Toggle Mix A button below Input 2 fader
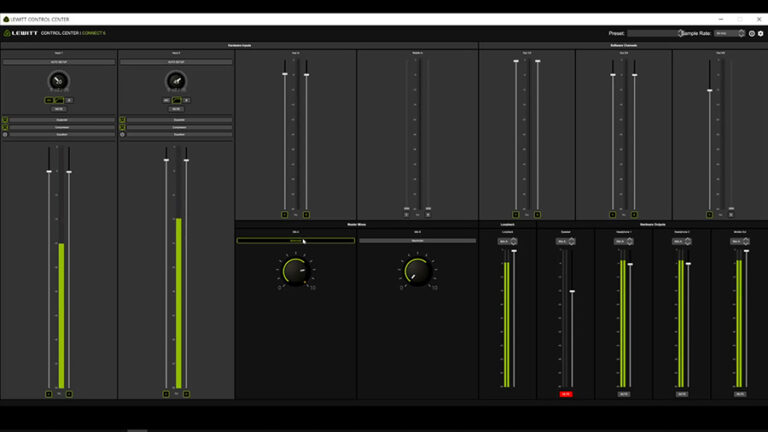This screenshot has width=768, height=432. (166, 394)
